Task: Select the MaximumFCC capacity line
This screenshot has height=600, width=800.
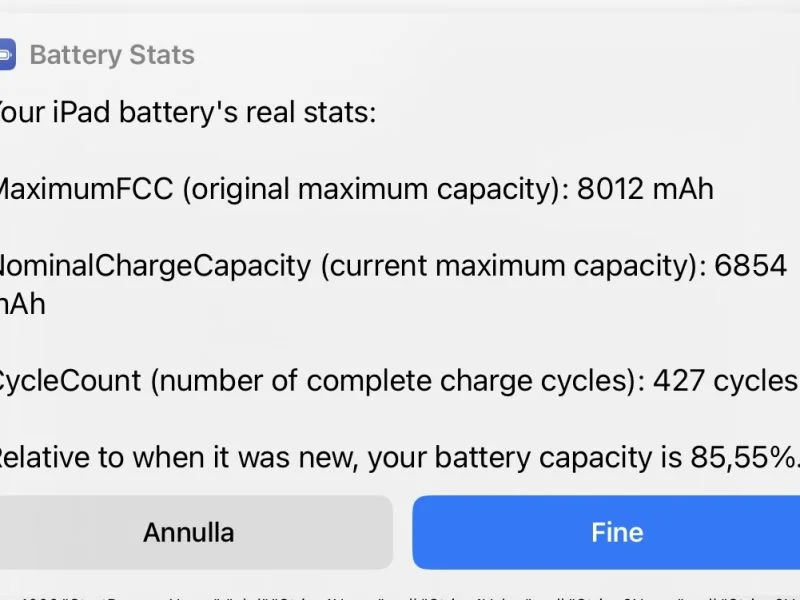Action: [356, 189]
